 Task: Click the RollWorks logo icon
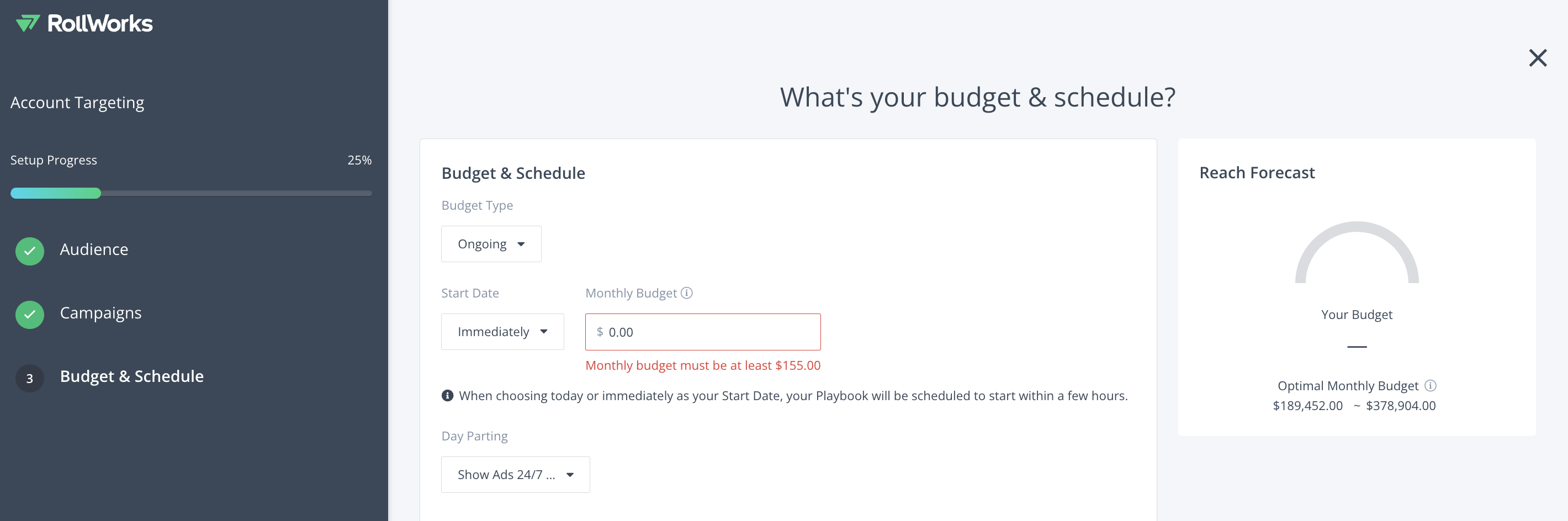[x=28, y=23]
